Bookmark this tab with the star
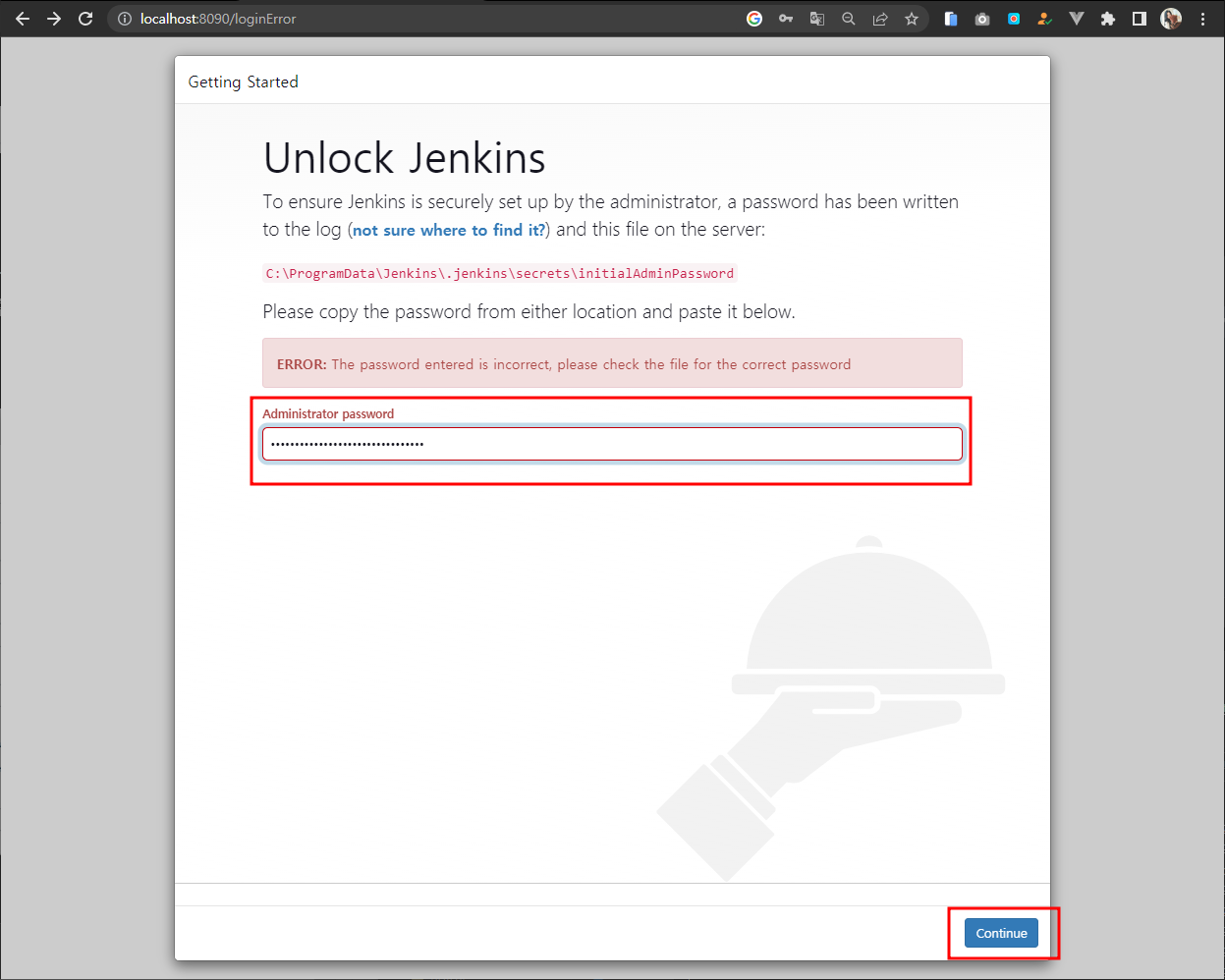This screenshot has height=980, width=1225. [x=912, y=19]
